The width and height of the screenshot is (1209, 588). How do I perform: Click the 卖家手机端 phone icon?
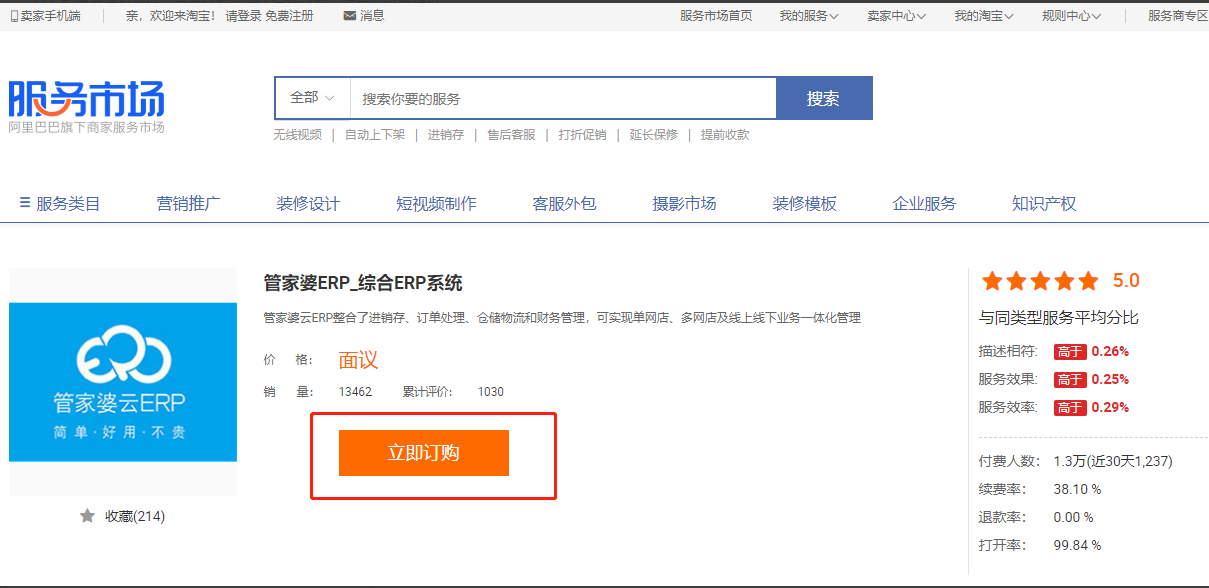tap(13, 16)
